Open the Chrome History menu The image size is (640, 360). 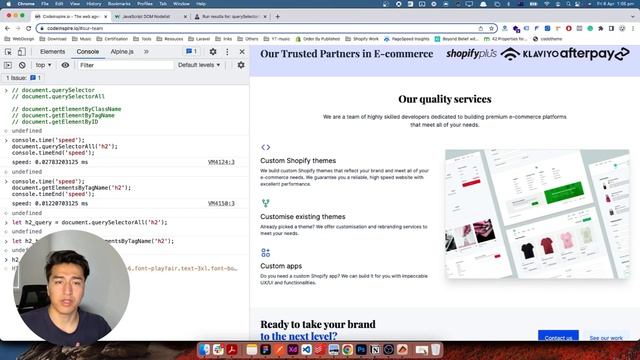coord(93,4)
